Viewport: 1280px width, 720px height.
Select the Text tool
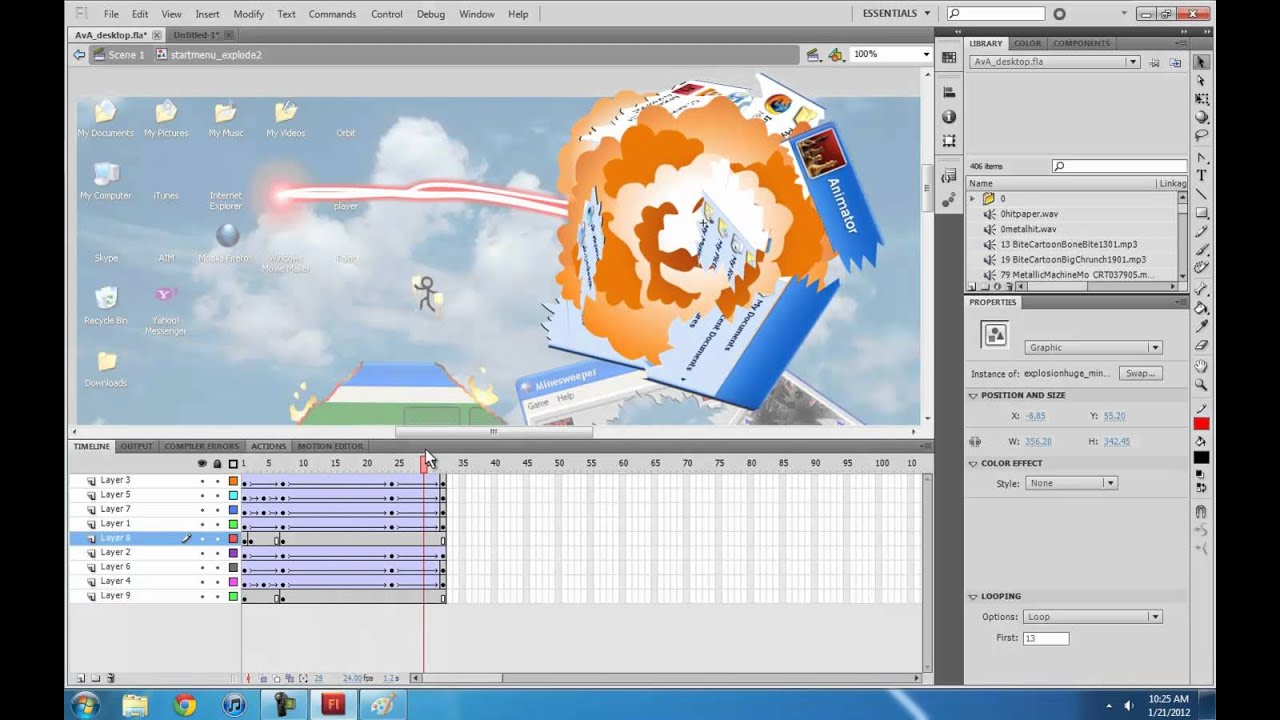click(1201, 176)
